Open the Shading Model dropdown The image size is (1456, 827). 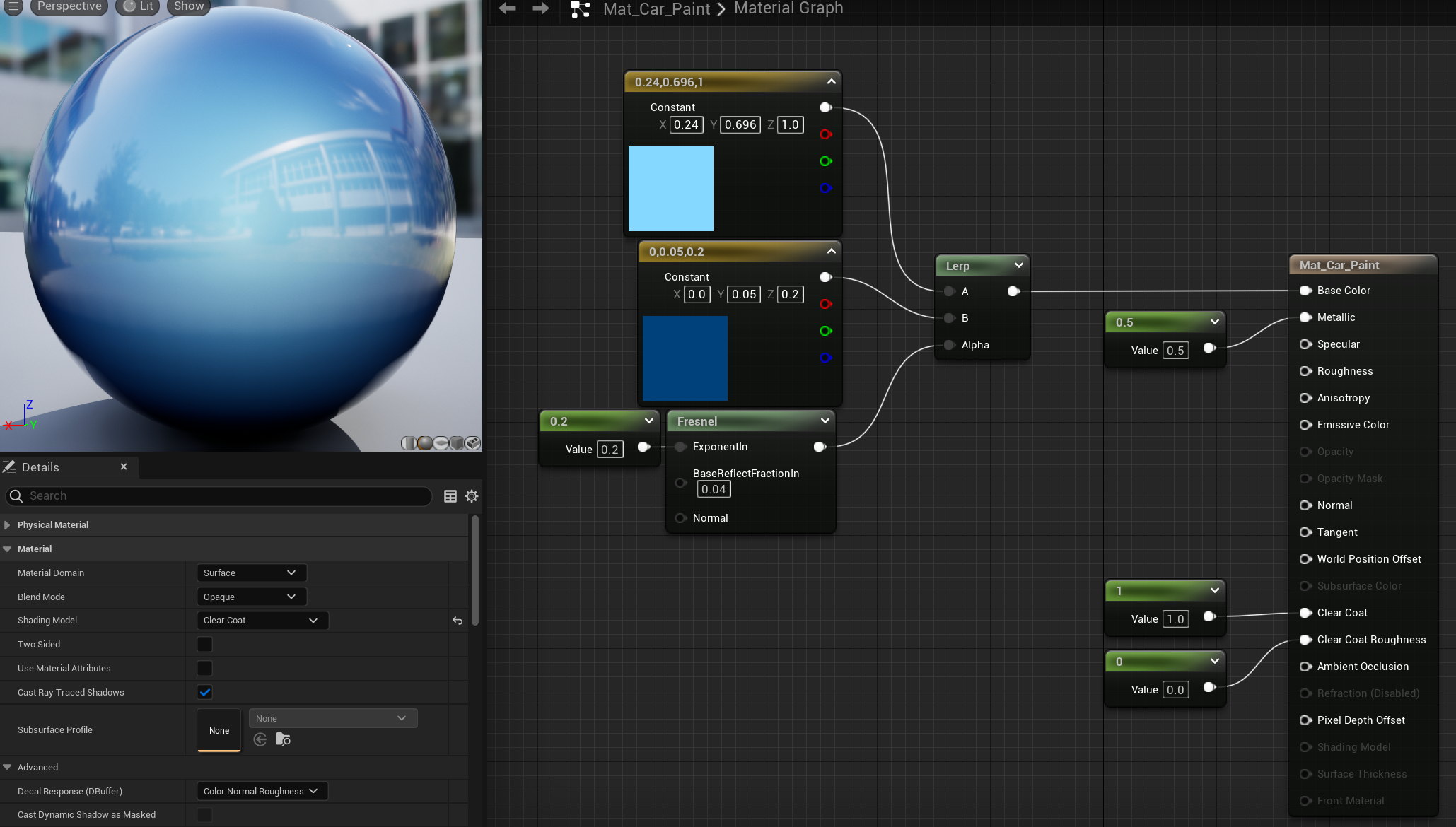pos(262,621)
